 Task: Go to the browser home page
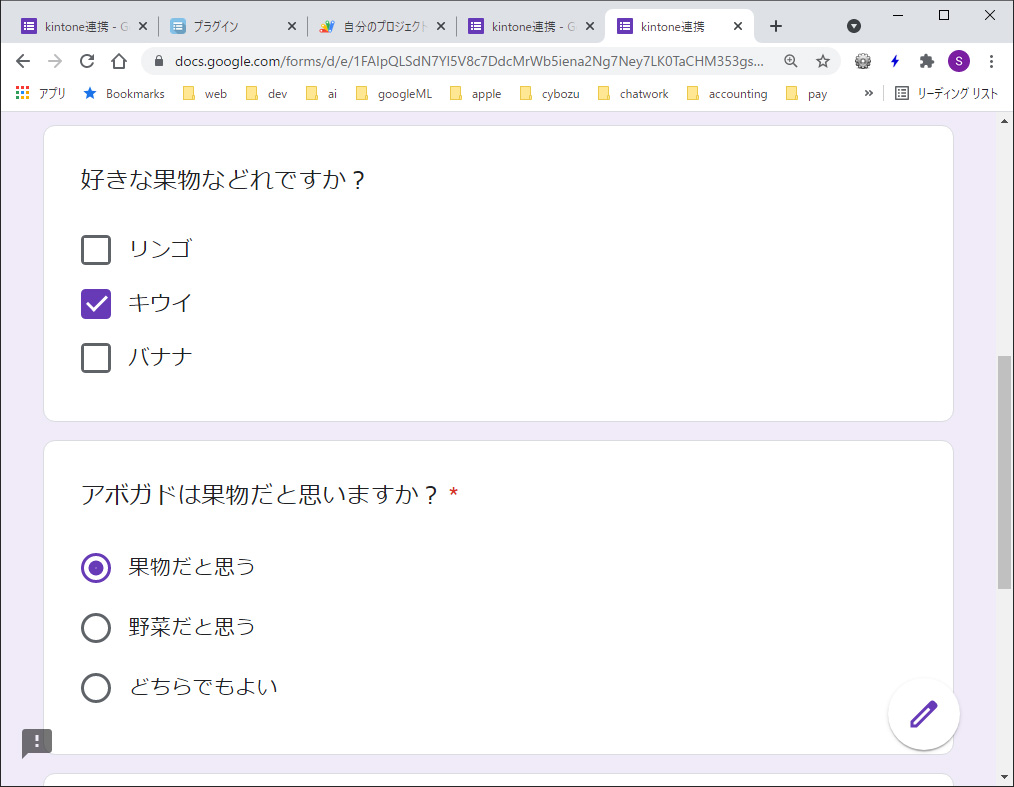(119, 61)
